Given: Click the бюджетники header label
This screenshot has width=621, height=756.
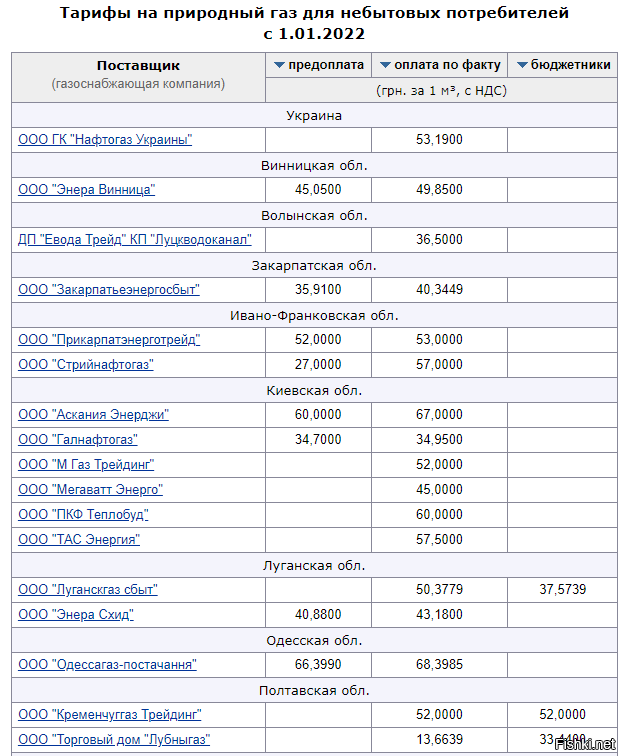Looking at the screenshot, I should tap(570, 65).
